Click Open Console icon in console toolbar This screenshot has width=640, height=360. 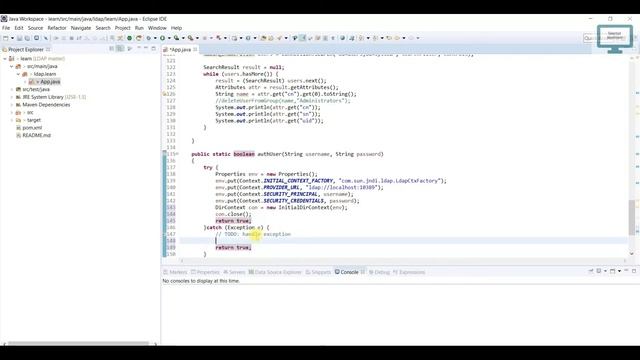pyautogui.click(x=613, y=271)
